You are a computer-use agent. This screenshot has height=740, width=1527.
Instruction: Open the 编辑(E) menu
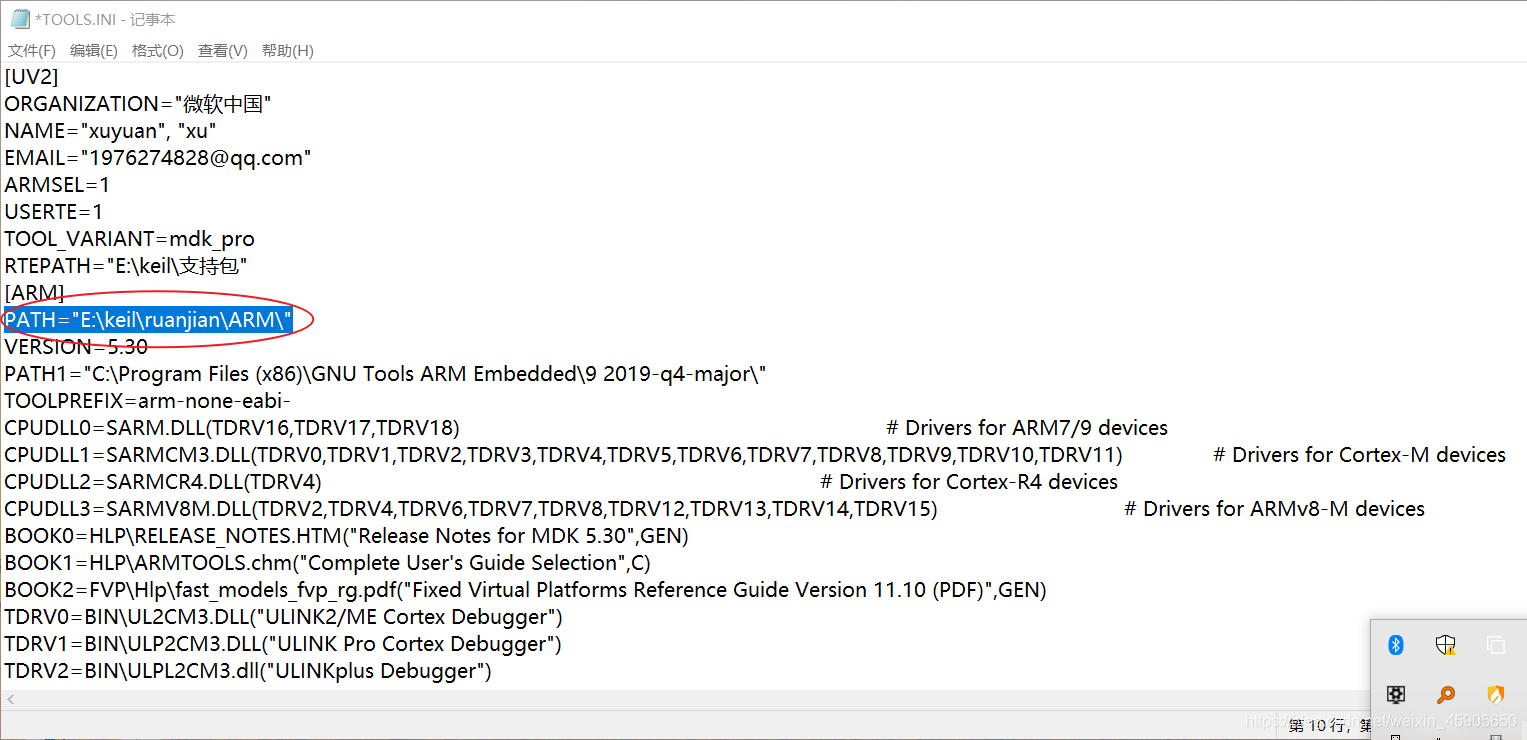click(94, 51)
